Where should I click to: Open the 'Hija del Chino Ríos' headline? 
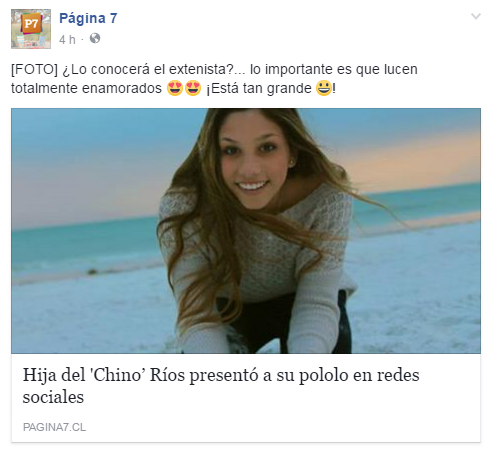pos(221,386)
